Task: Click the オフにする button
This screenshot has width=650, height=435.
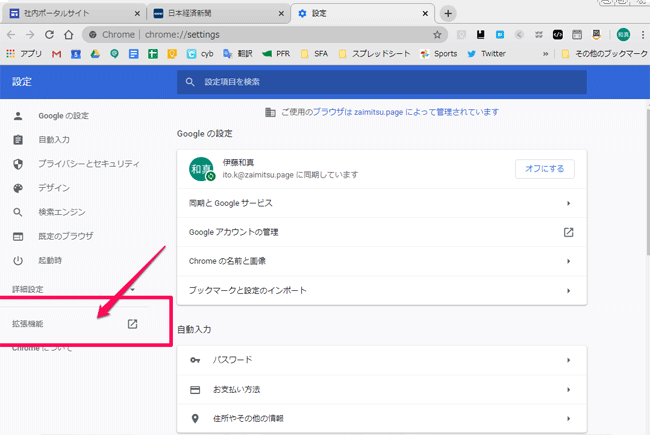Action: click(545, 169)
